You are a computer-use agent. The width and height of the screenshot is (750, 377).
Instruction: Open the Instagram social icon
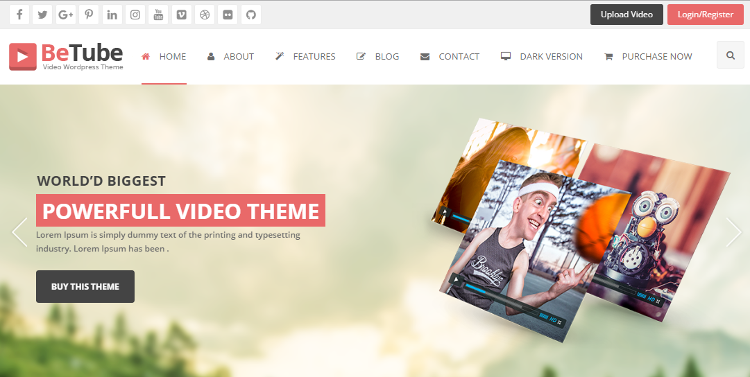click(x=135, y=15)
